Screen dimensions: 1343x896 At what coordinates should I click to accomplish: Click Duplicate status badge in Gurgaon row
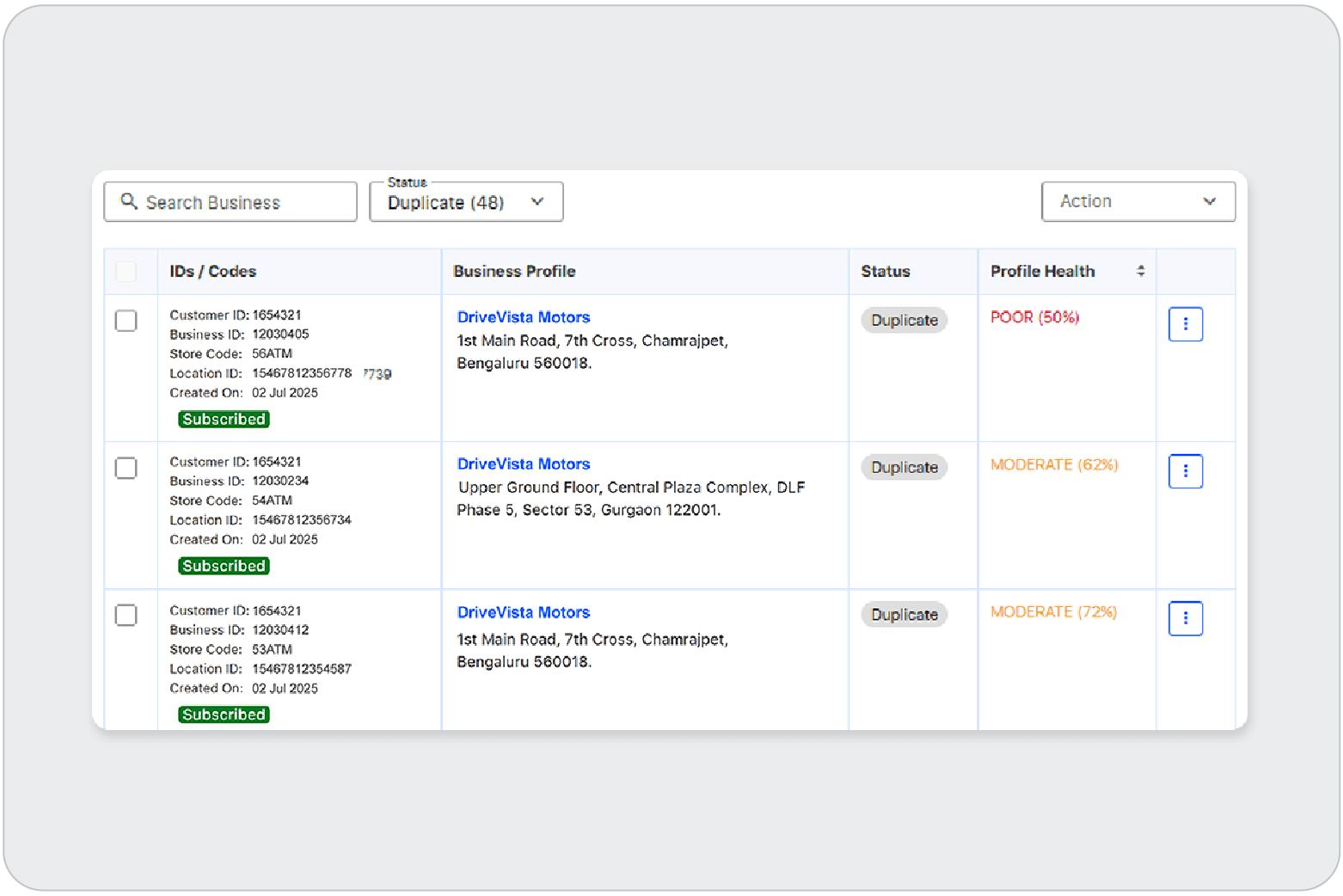[904, 467]
